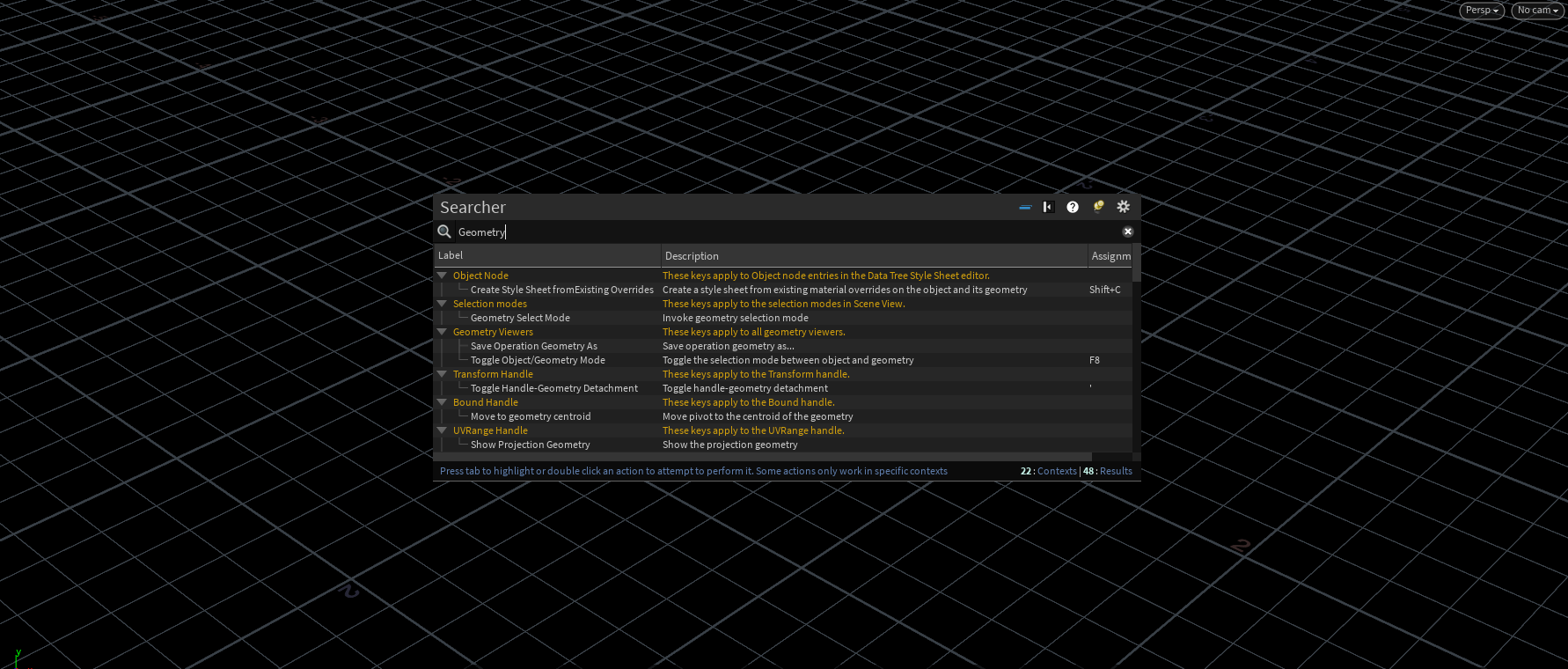Image resolution: width=1568 pixels, height=669 pixels.
Task: Select Toggle Handle-Geometry Detachment action
Action: (x=554, y=388)
